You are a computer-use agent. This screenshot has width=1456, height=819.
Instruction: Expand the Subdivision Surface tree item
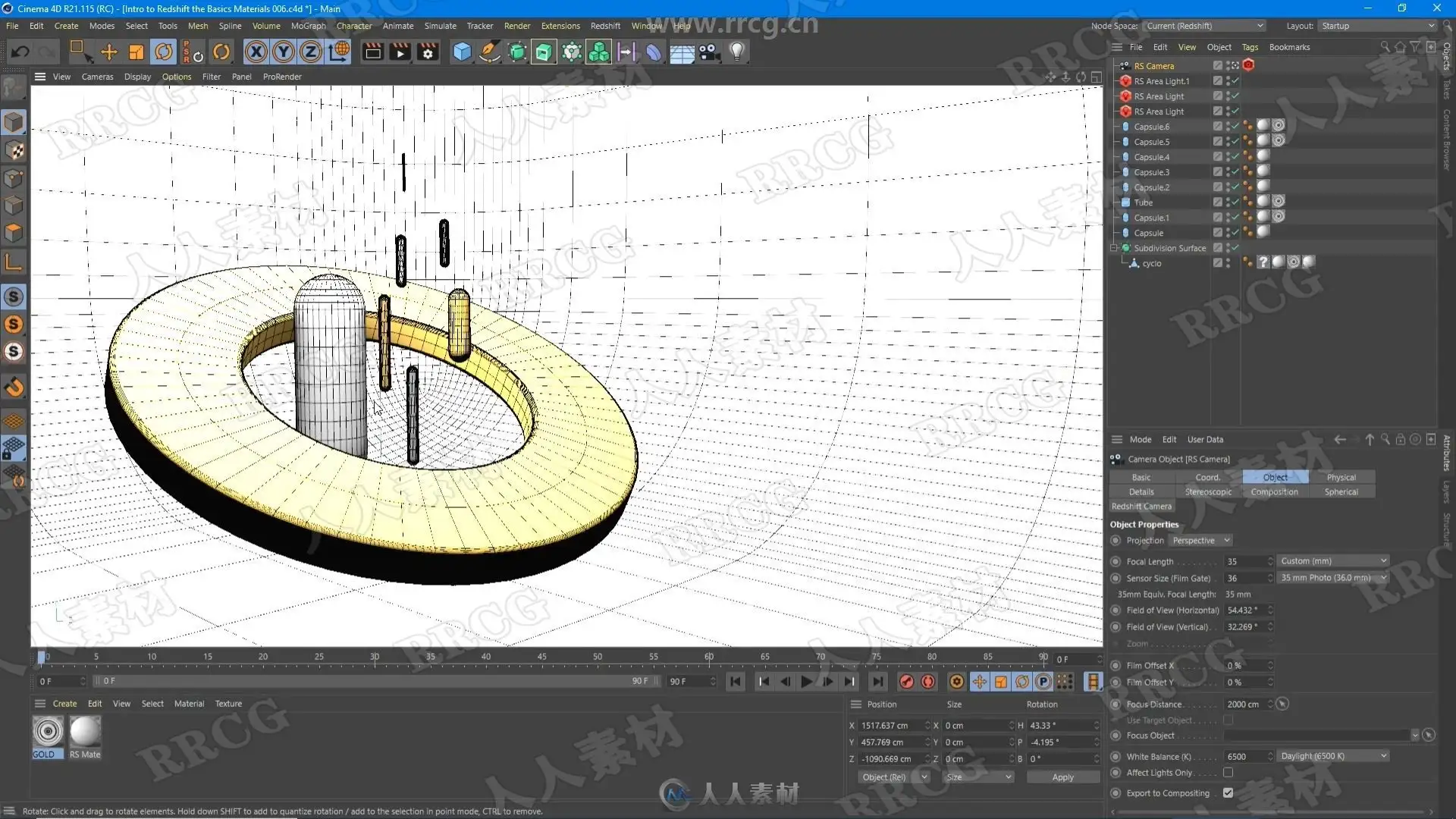coord(1114,248)
